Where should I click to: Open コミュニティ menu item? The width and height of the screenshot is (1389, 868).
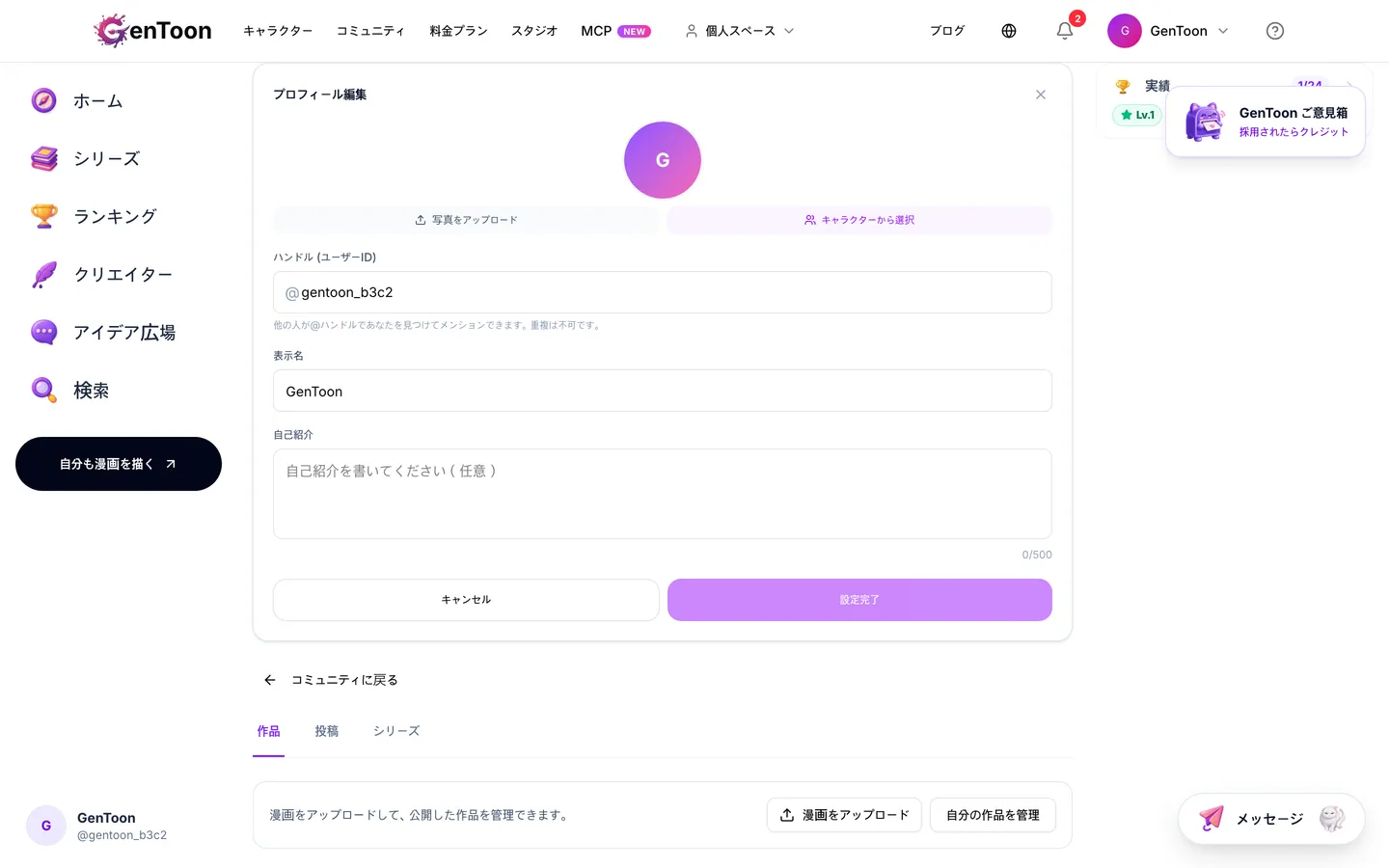click(370, 31)
